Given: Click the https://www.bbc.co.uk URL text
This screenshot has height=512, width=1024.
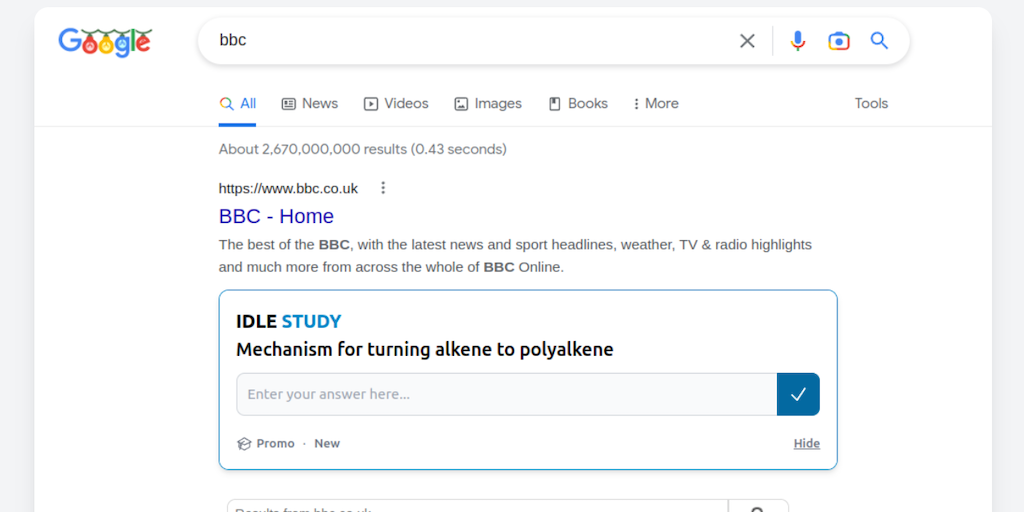Looking at the screenshot, I should [288, 188].
